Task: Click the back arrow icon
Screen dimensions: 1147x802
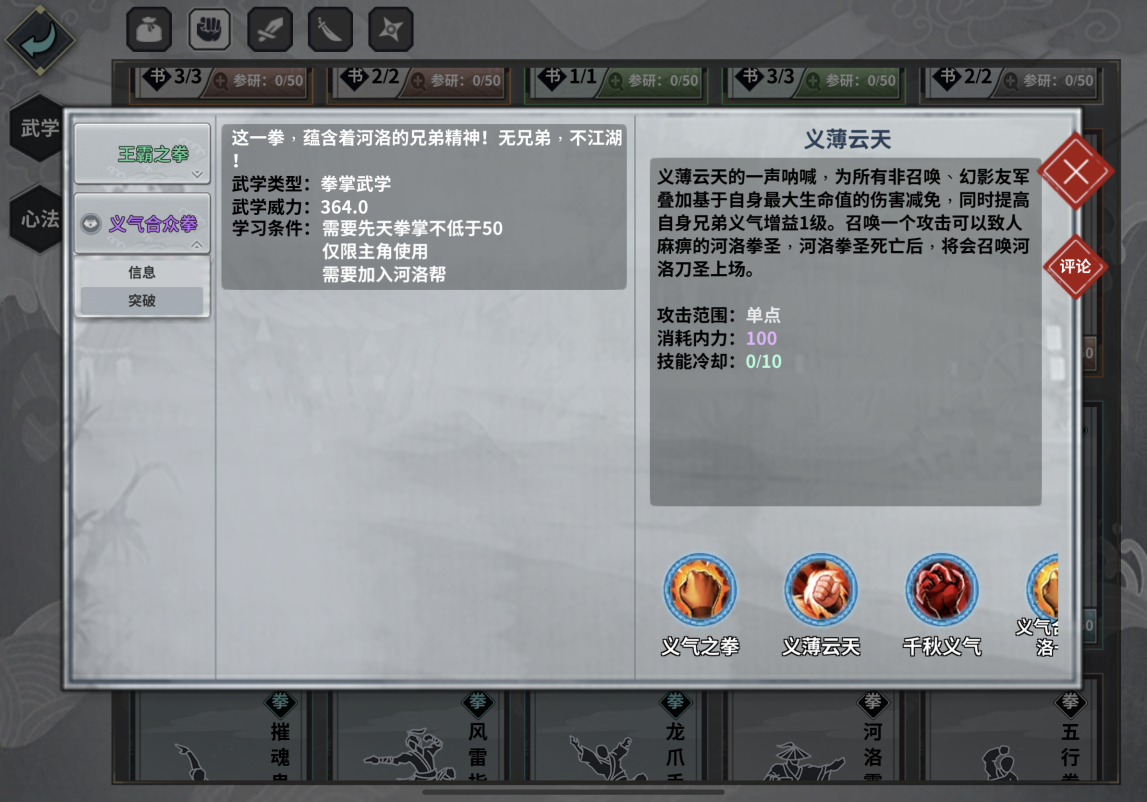Action: (40, 40)
